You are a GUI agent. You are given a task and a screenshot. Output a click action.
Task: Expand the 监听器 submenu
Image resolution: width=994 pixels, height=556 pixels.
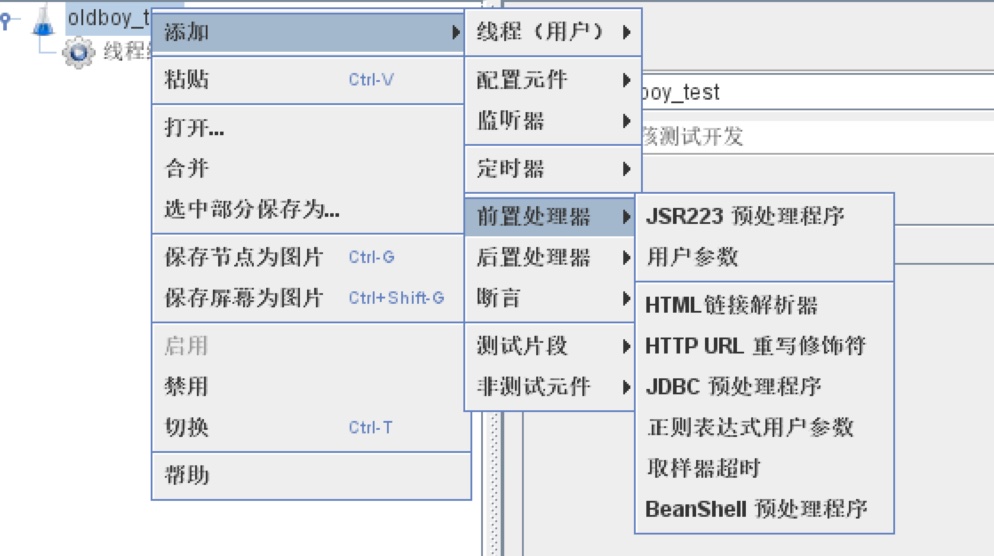coord(552,121)
